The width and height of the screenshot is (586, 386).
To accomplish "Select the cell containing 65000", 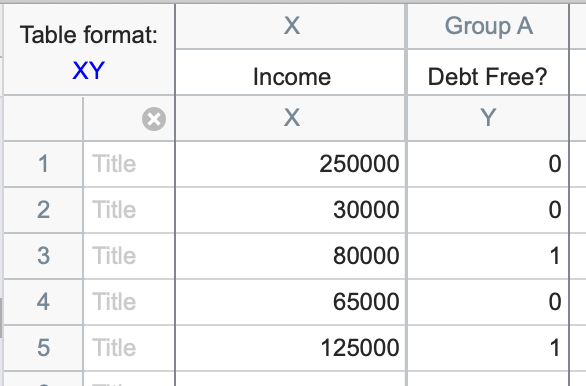I will pyautogui.click(x=291, y=302).
